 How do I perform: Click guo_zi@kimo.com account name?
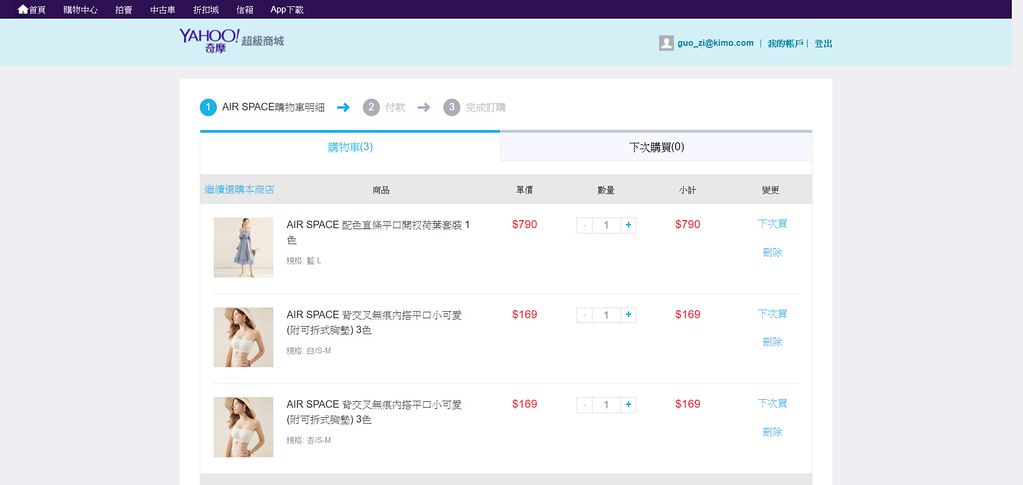click(x=715, y=43)
